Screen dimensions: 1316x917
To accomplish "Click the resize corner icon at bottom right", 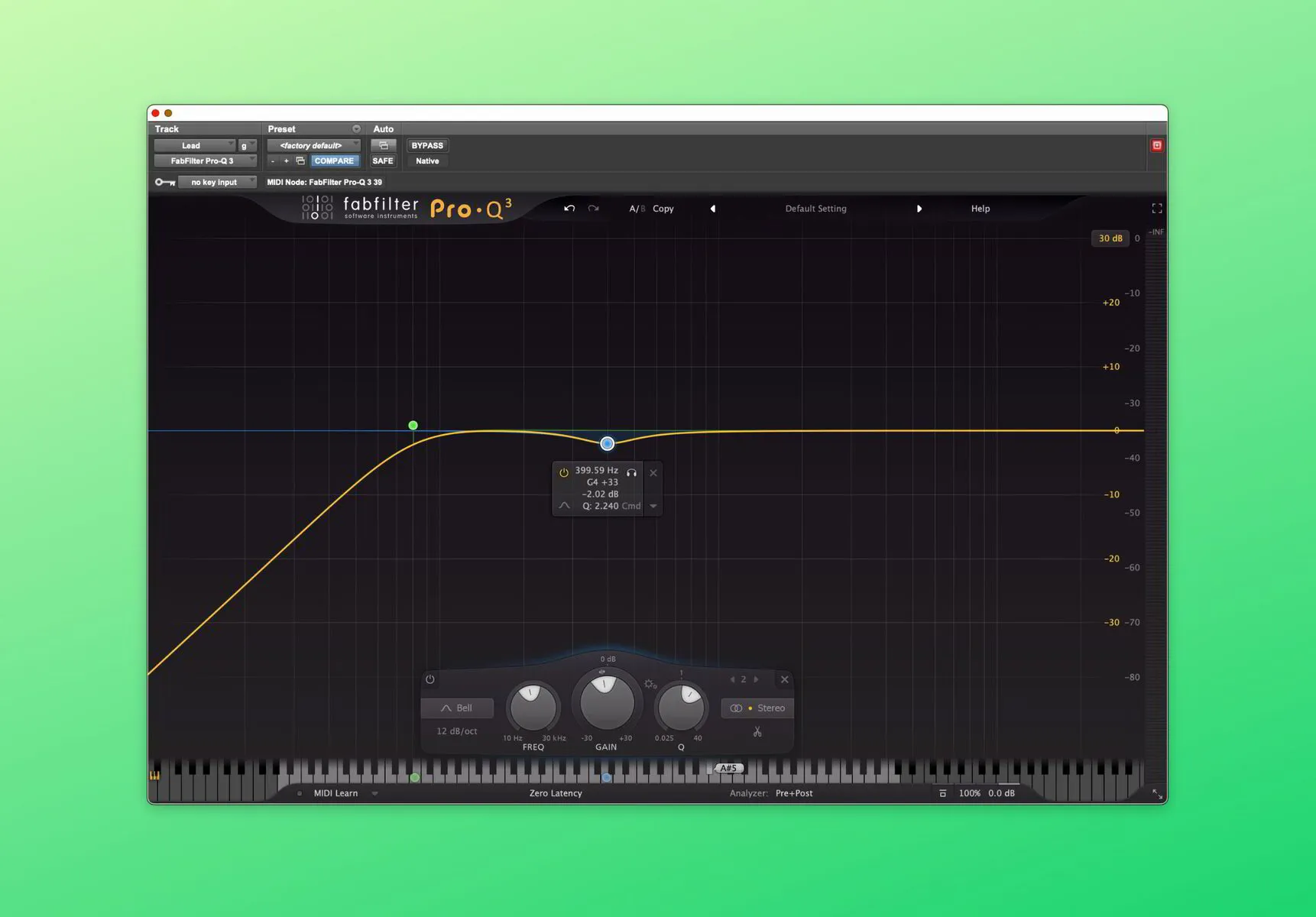I will pos(1157,795).
